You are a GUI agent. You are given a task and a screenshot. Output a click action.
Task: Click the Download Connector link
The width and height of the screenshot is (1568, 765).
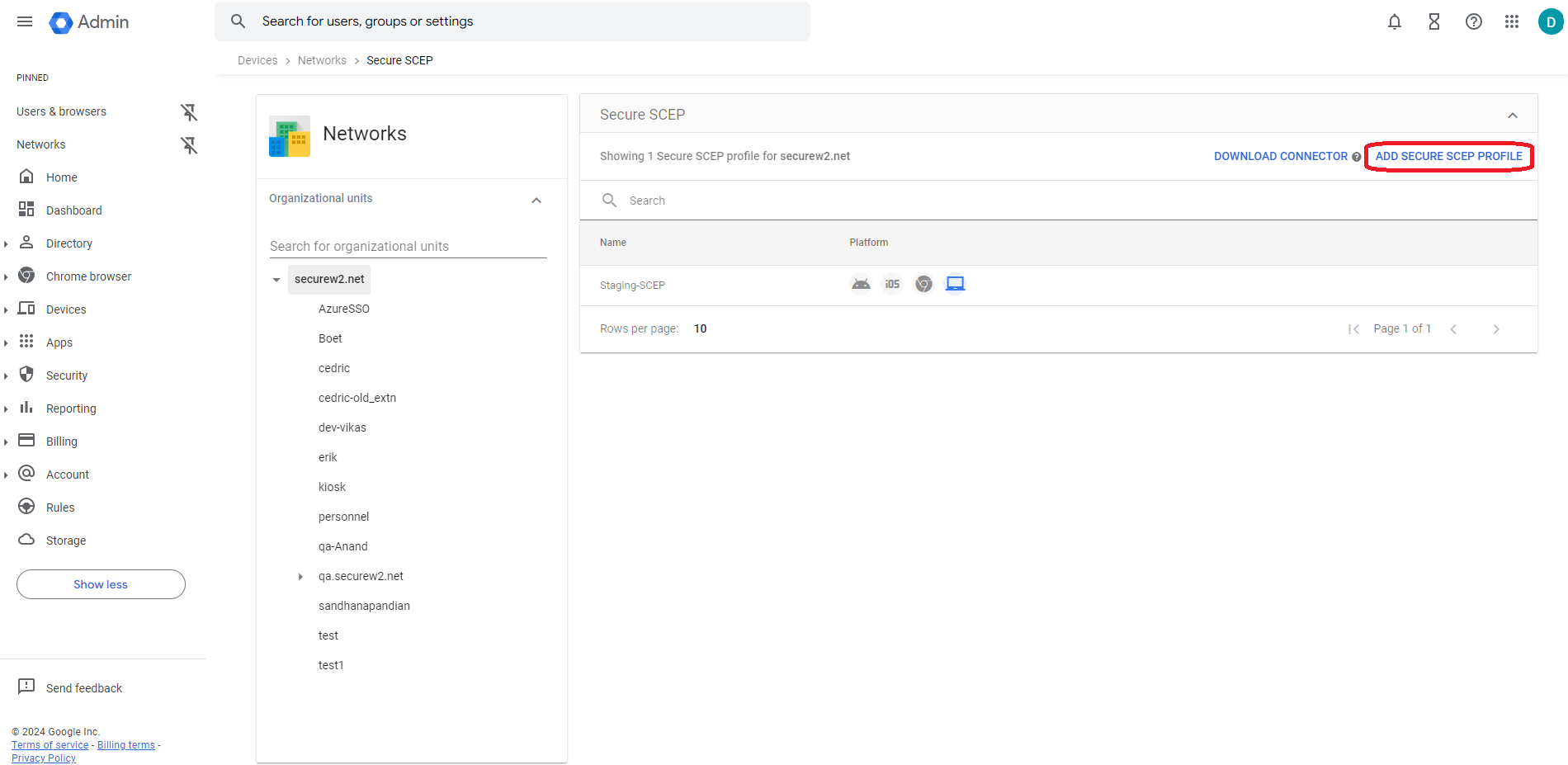pyautogui.click(x=1280, y=156)
